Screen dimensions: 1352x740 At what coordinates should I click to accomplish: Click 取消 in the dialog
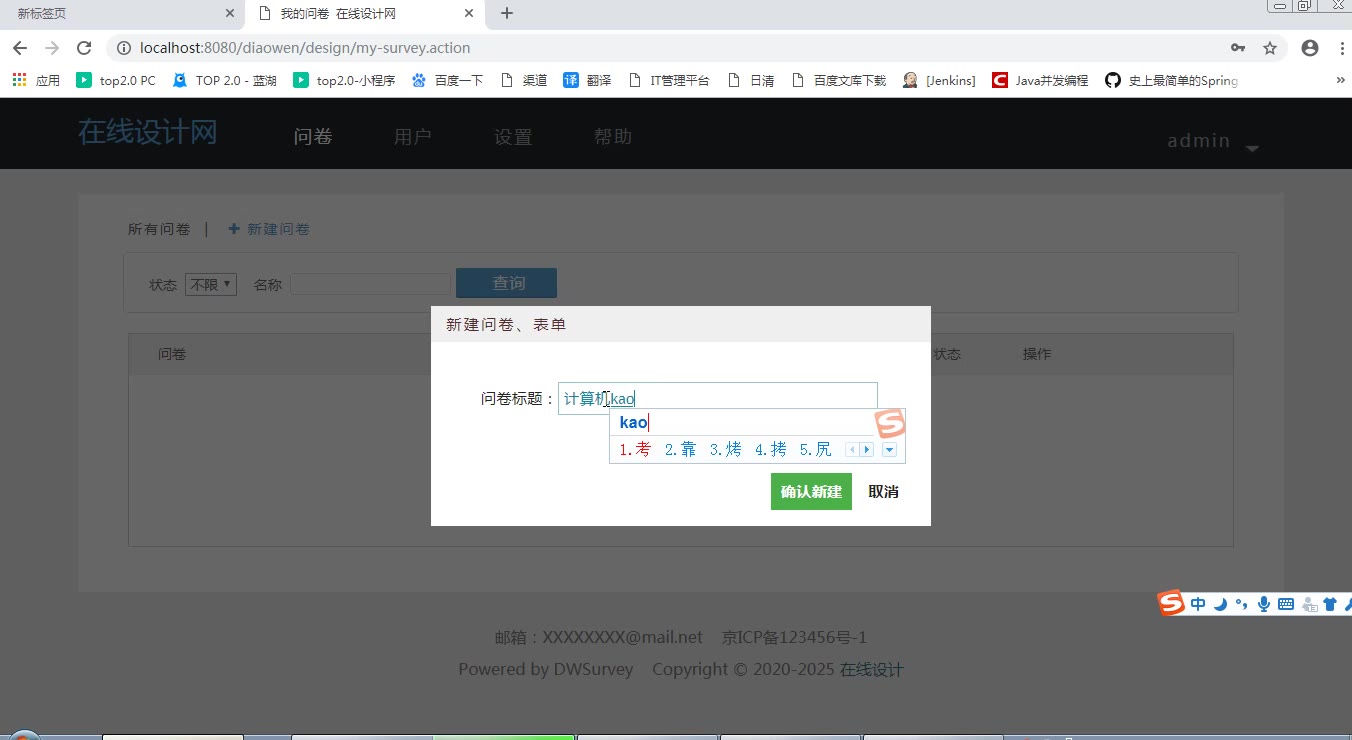pos(883,492)
